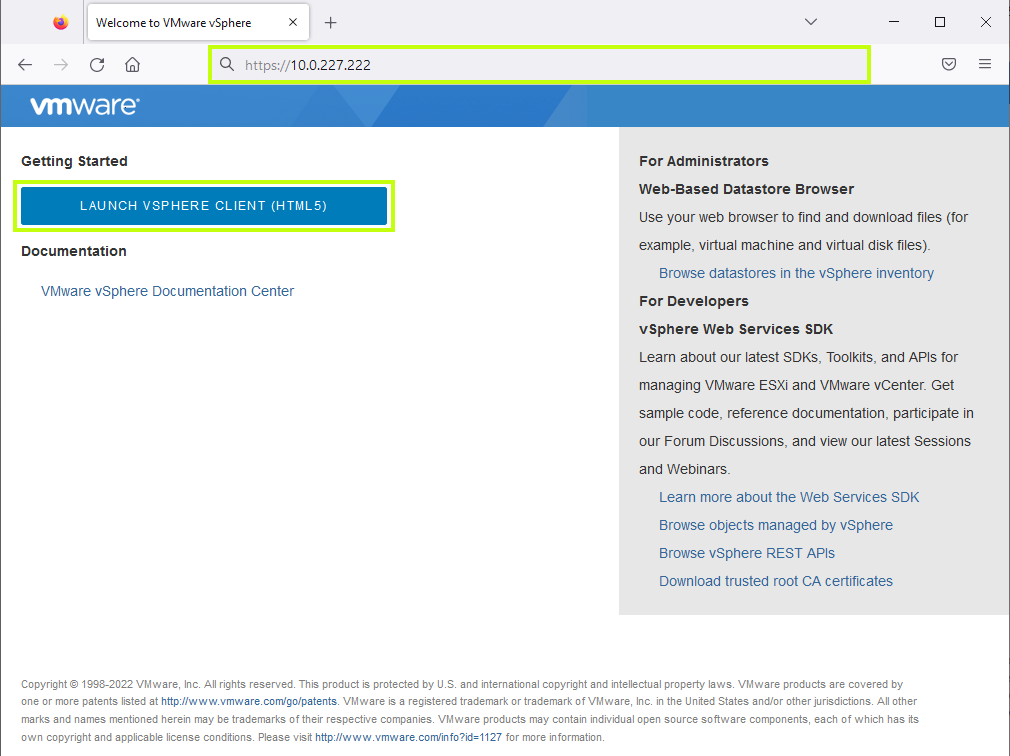This screenshot has width=1010, height=756.
Task: Browse vSphere REST APIs link
Action: coord(747,553)
